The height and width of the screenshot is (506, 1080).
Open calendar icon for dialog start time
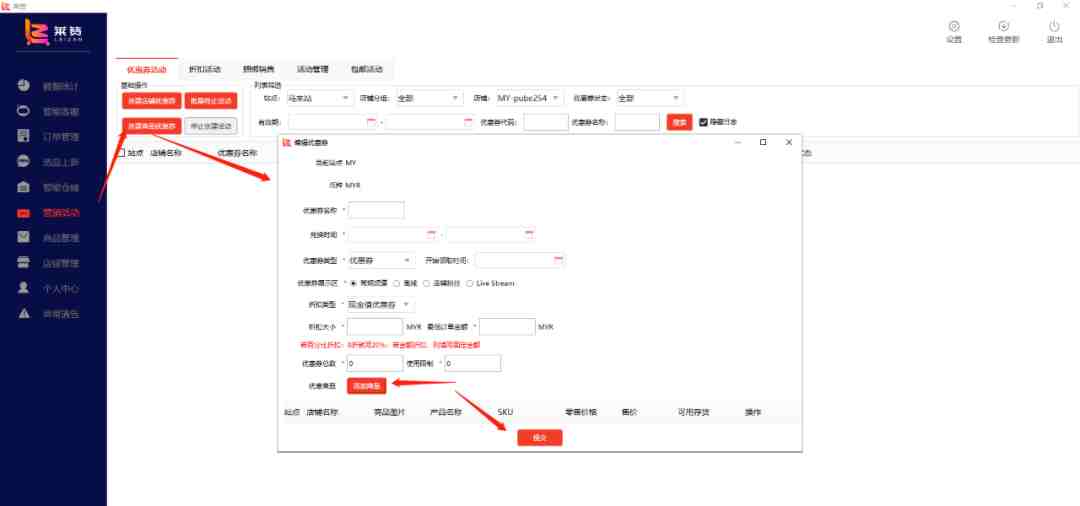(431, 234)
